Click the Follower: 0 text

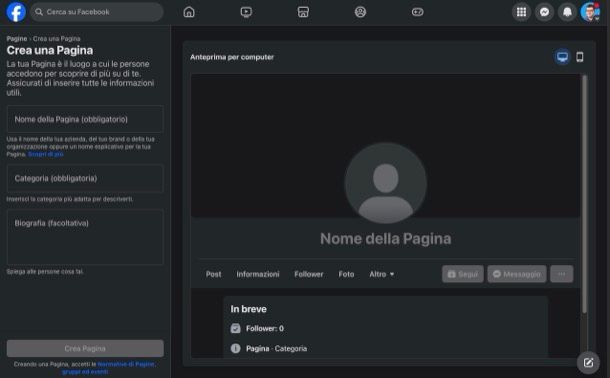tap(265, 329)
